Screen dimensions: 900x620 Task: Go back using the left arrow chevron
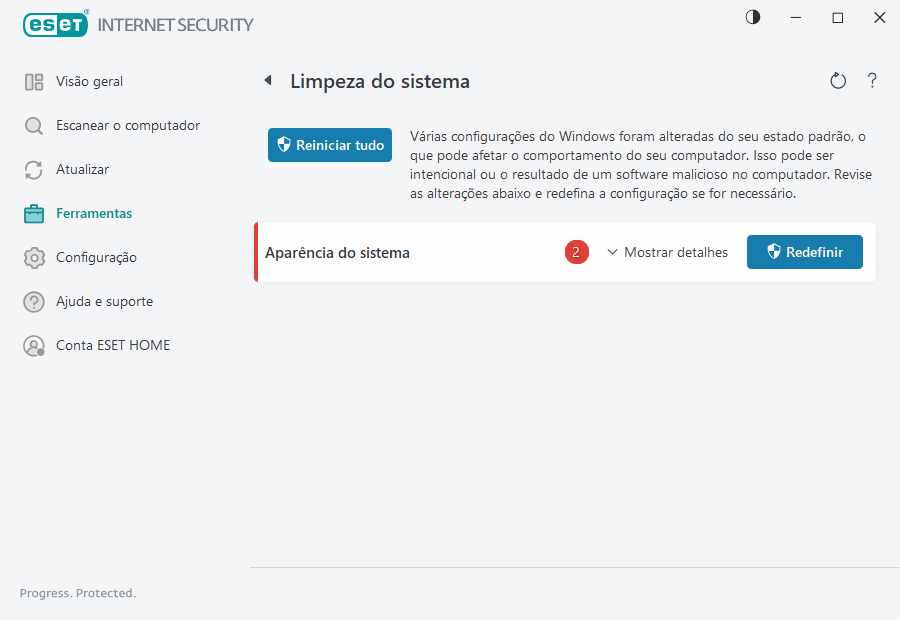(267, 80)
